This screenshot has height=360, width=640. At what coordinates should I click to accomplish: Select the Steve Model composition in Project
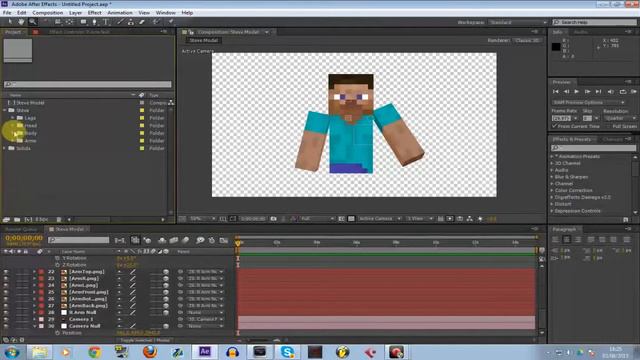(x=30, y=103)
